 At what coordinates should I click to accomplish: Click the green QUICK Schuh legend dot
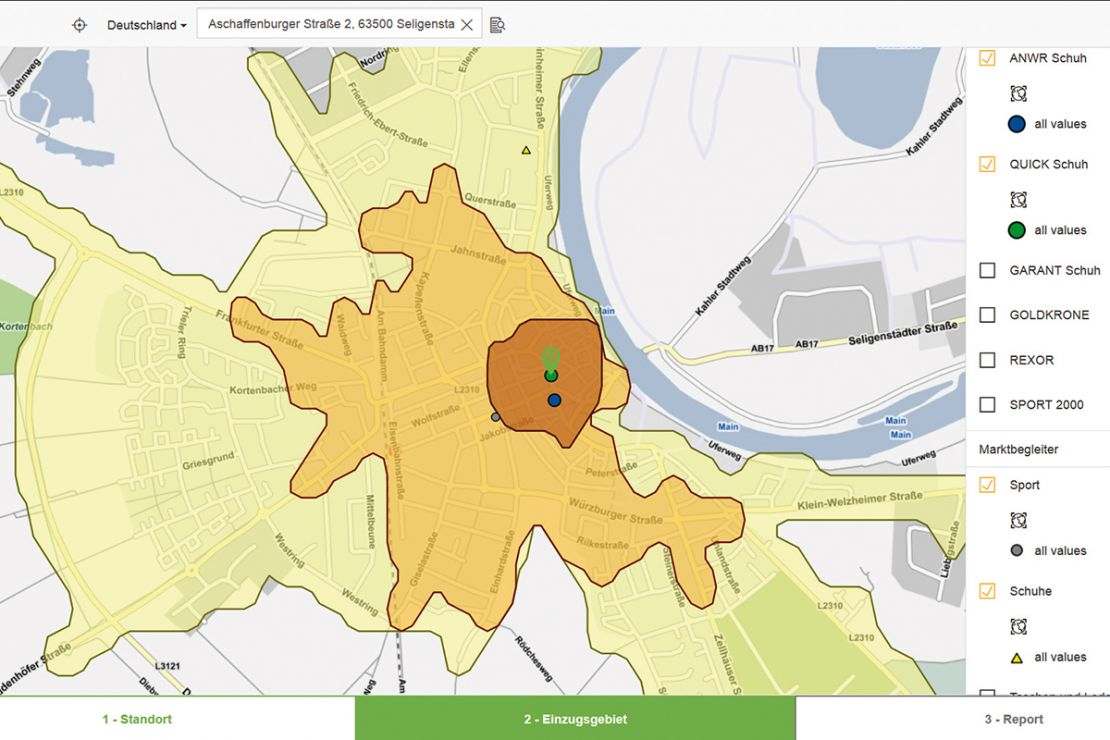tap(1017, 230)
